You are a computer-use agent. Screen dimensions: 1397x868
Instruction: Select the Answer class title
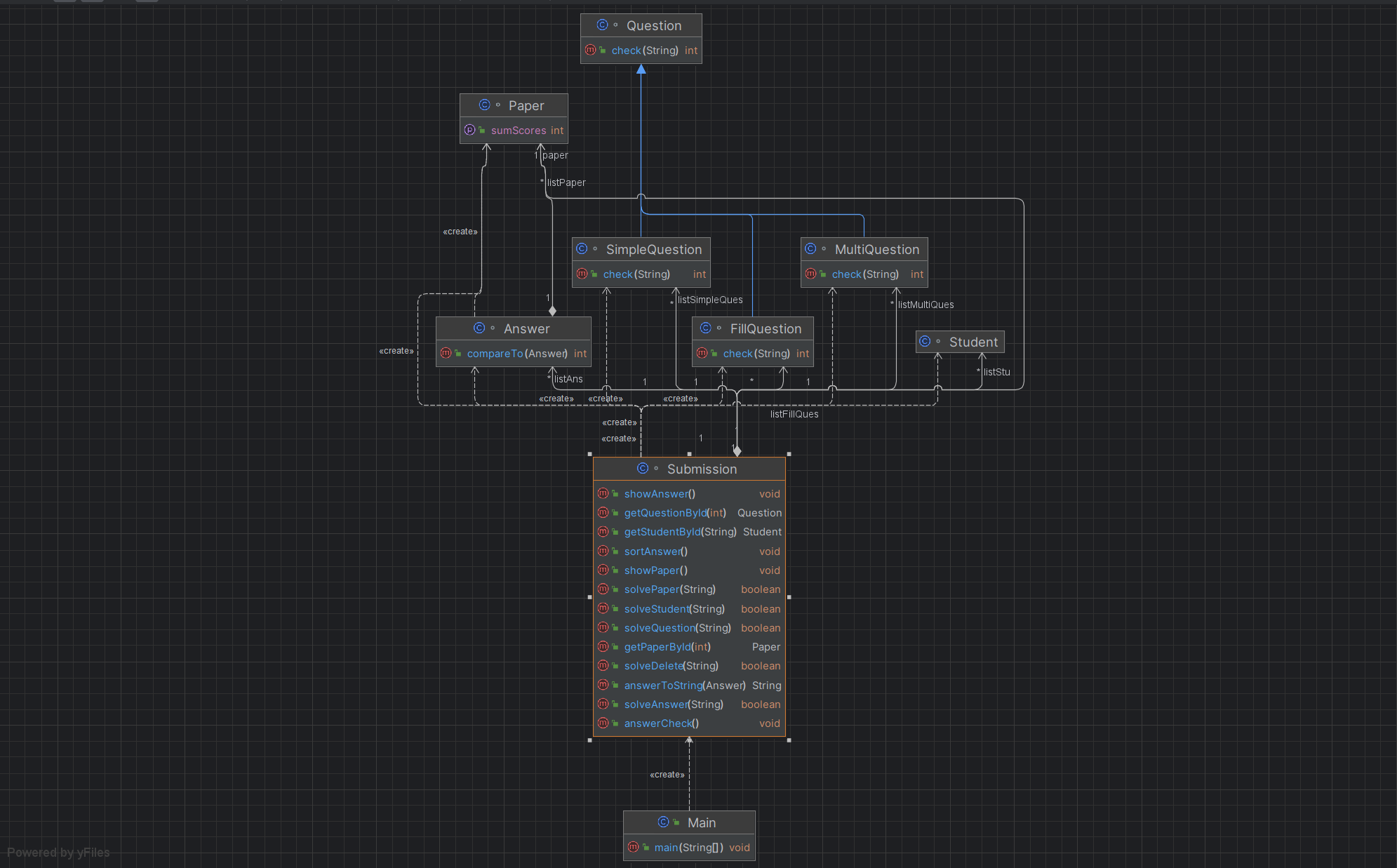coord(527,329)
